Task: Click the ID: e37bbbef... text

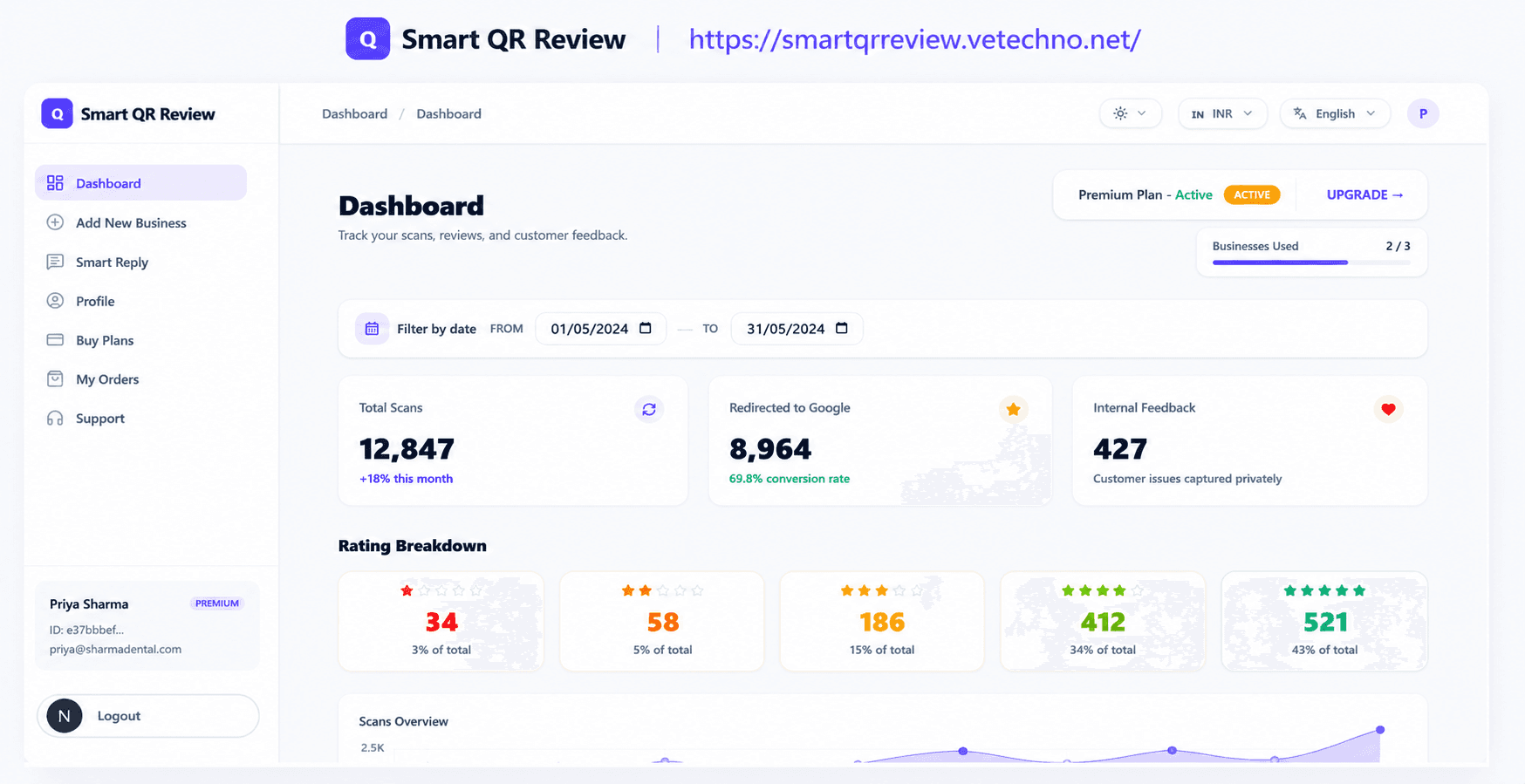Action: coord(86,630)
